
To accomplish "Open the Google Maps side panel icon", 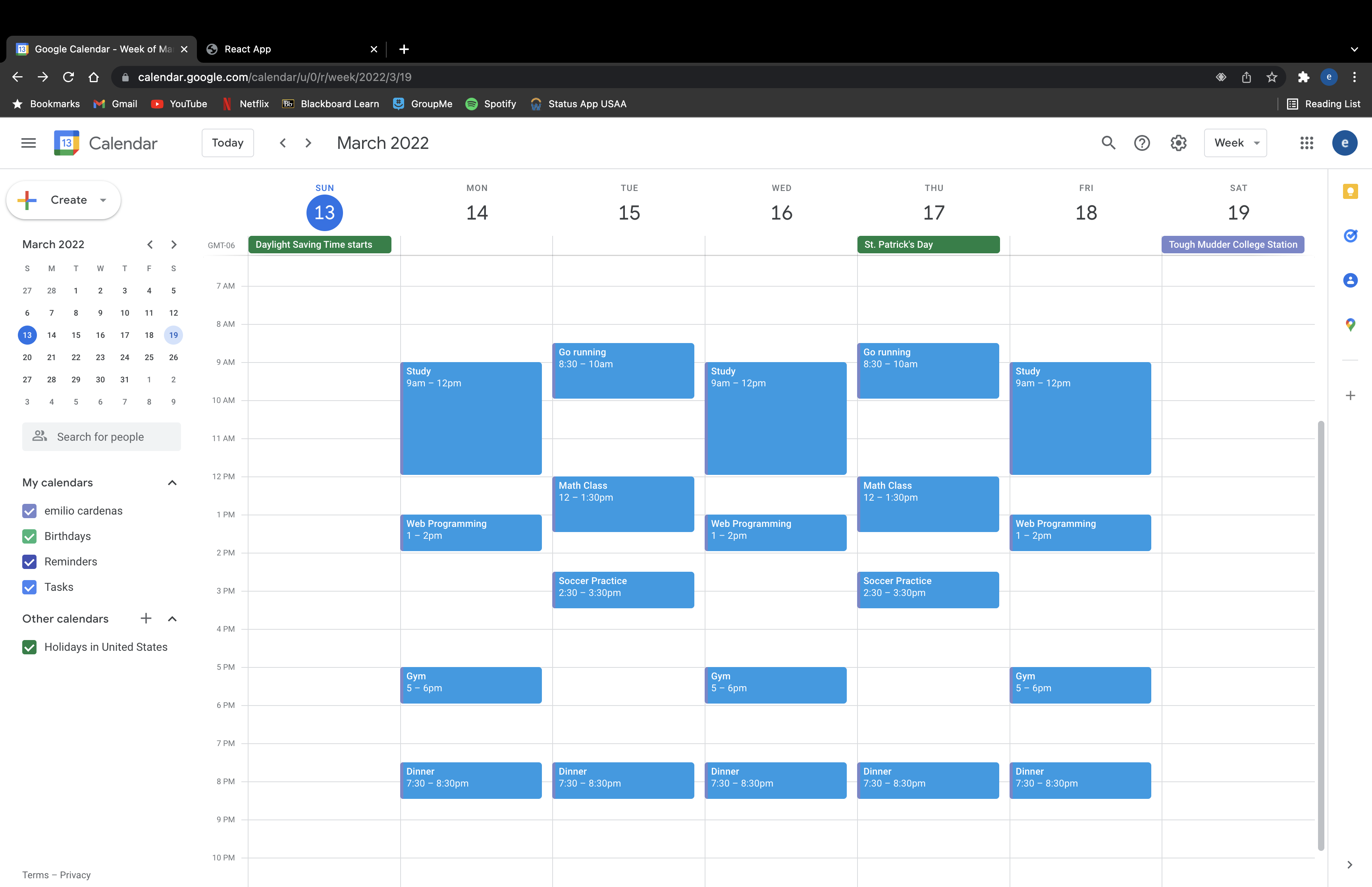I will coord(1349,325).
